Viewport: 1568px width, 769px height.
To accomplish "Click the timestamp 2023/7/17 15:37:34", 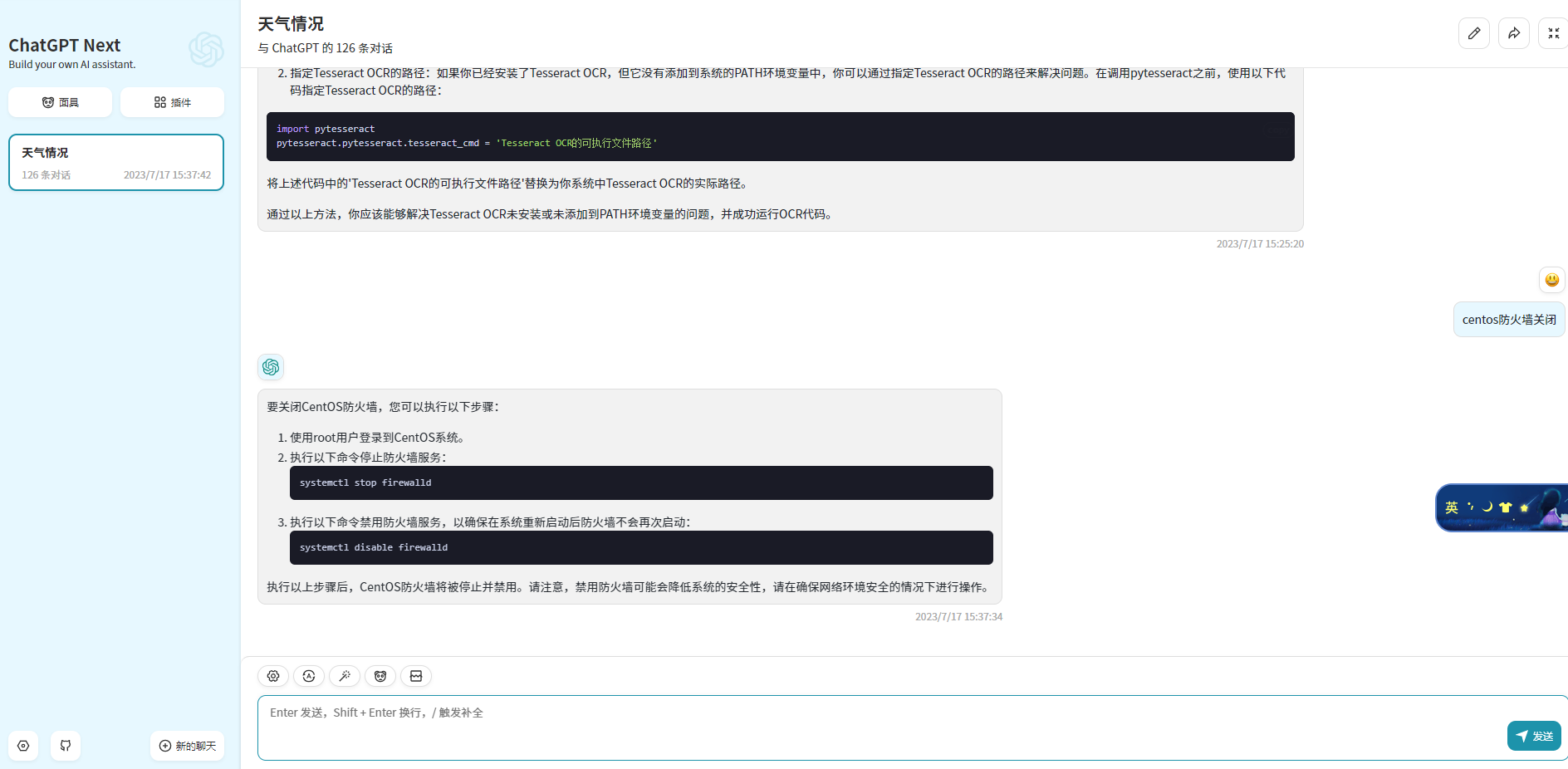I will pos(958,617).
